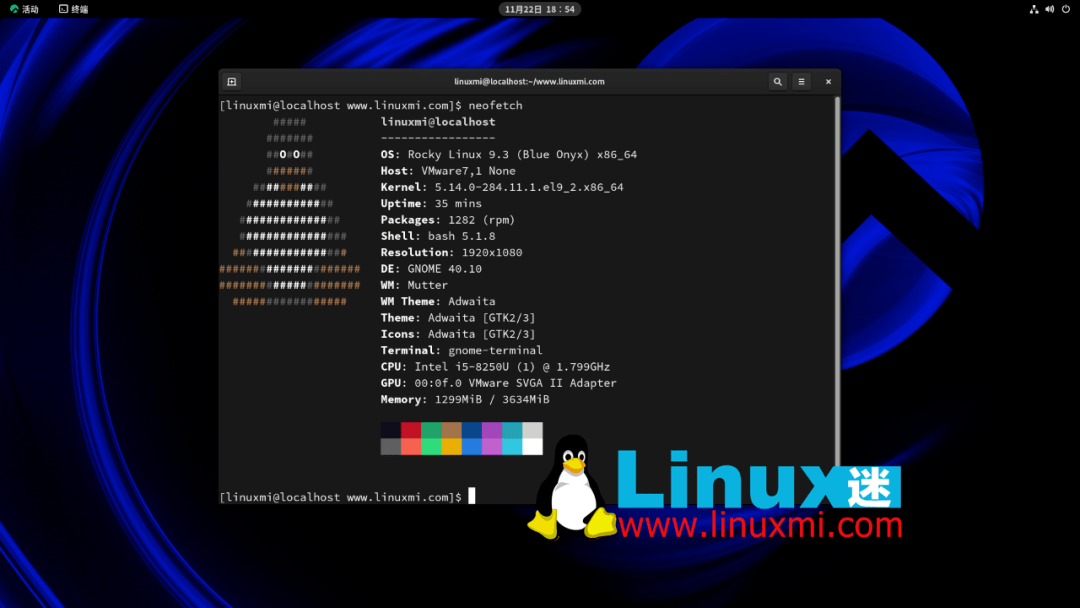Open a new terminal tab

pos(229,81)
